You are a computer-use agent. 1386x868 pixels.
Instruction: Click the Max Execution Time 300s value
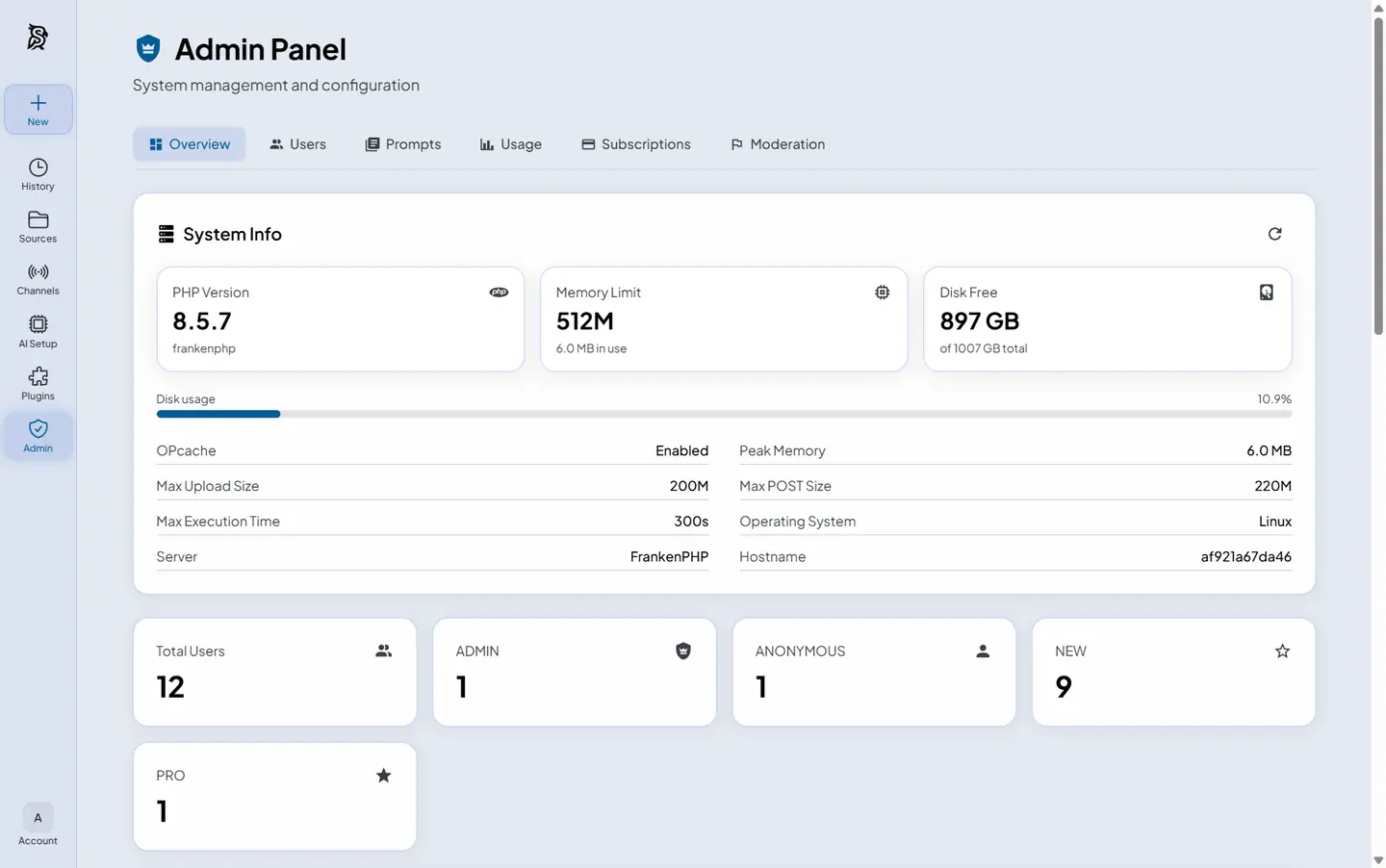pyautogui.click(x=691, y=522)
